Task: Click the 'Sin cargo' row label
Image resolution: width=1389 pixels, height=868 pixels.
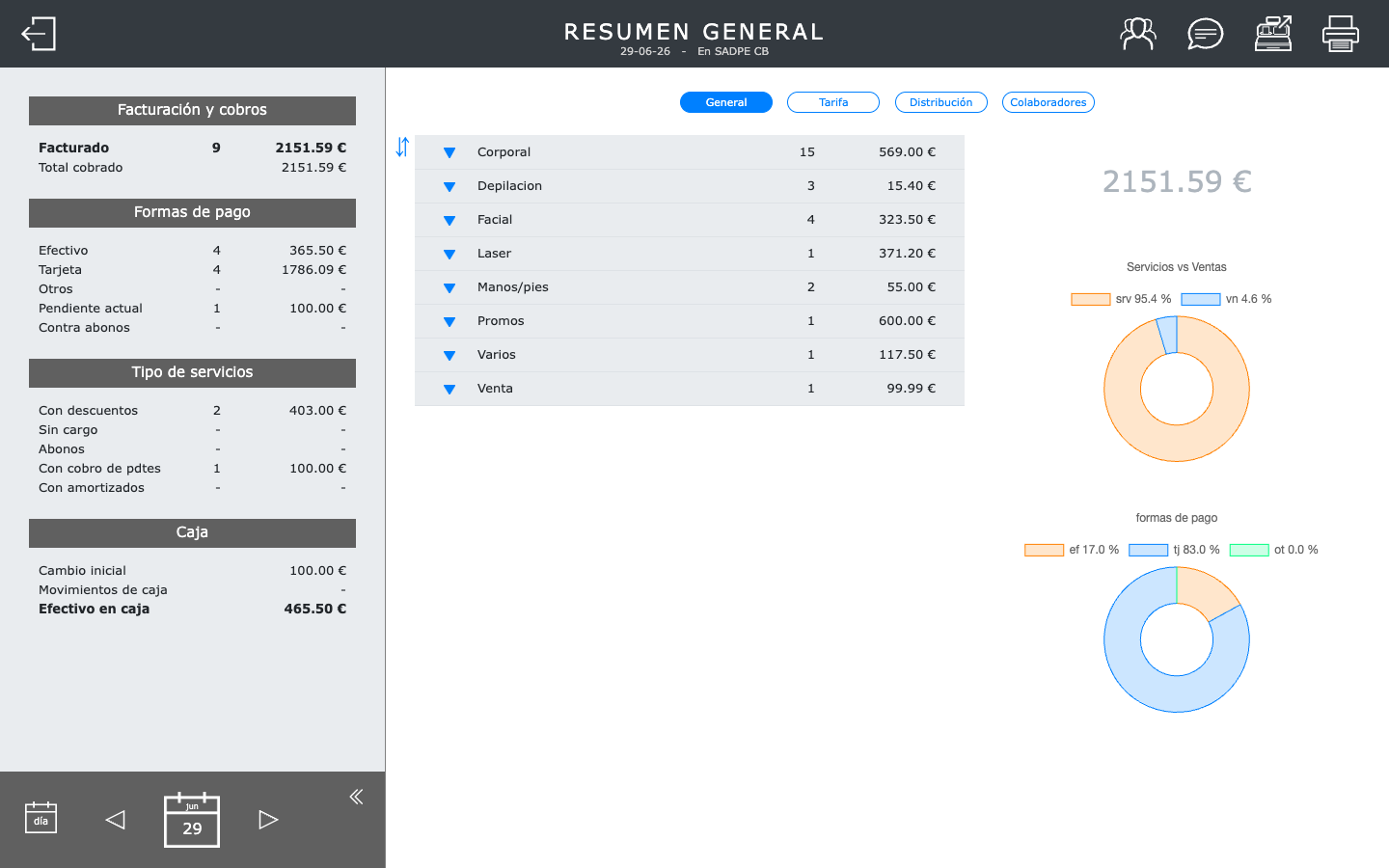Action: click(68, 429)
